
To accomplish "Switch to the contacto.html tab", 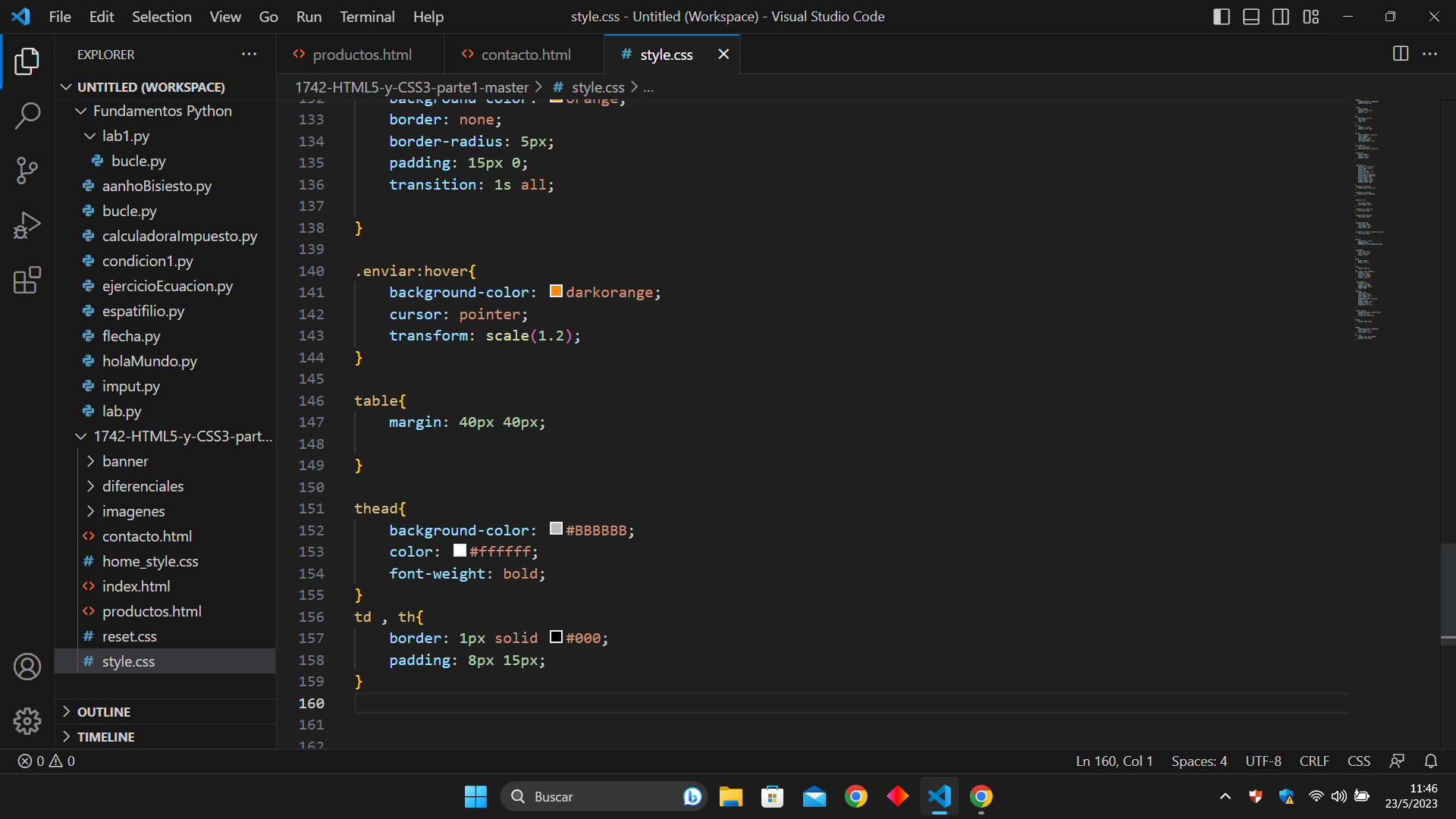I will [525, 55].
